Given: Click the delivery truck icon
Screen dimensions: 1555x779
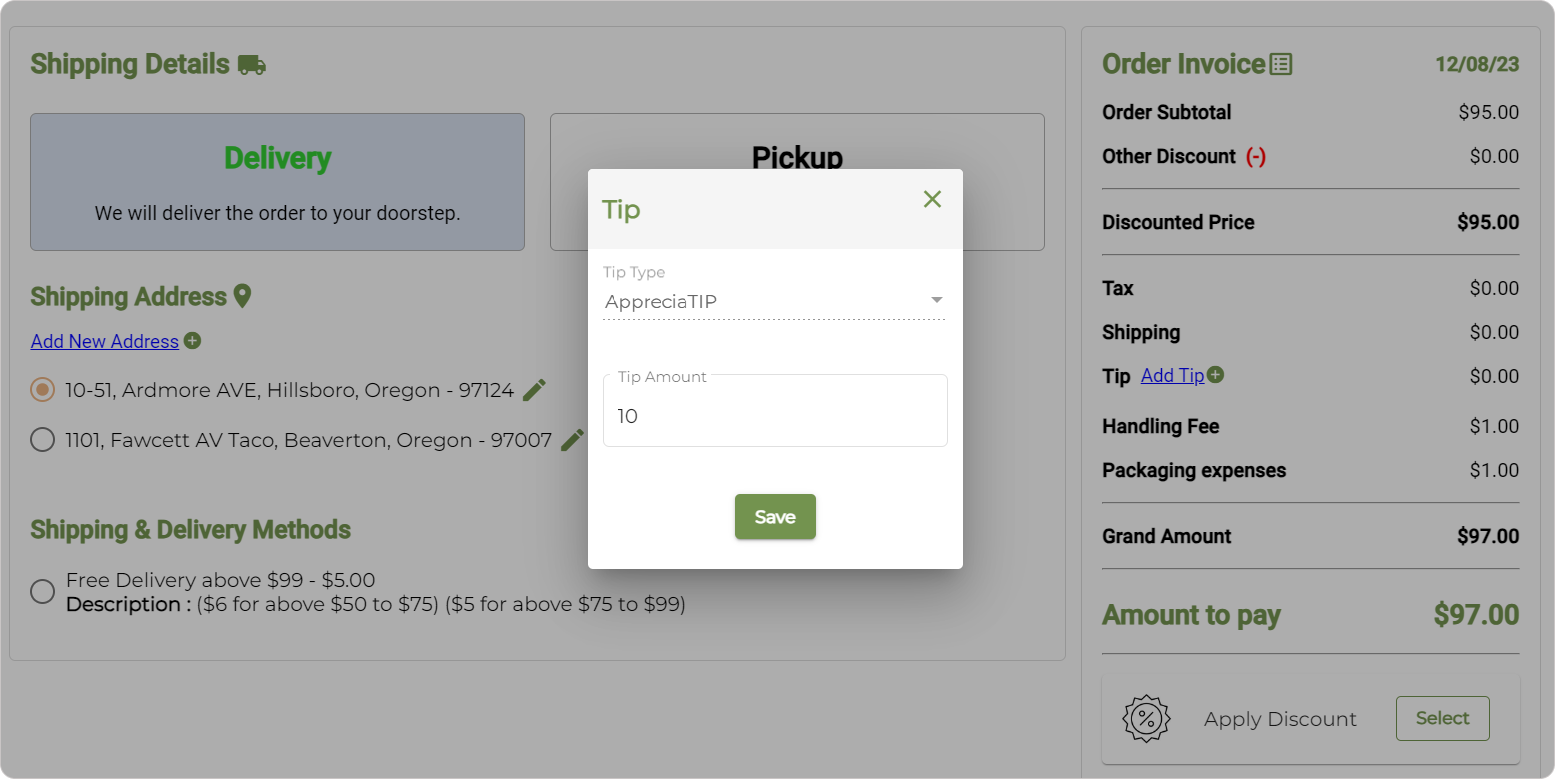Looking at the screenshot, I should coord(252,66).
